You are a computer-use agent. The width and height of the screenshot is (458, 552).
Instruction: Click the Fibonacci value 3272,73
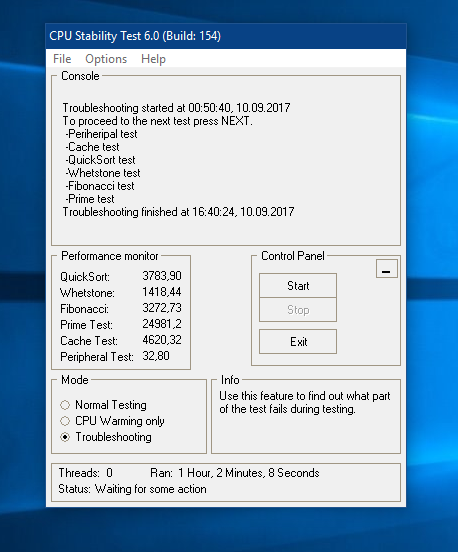click(162, 308)
